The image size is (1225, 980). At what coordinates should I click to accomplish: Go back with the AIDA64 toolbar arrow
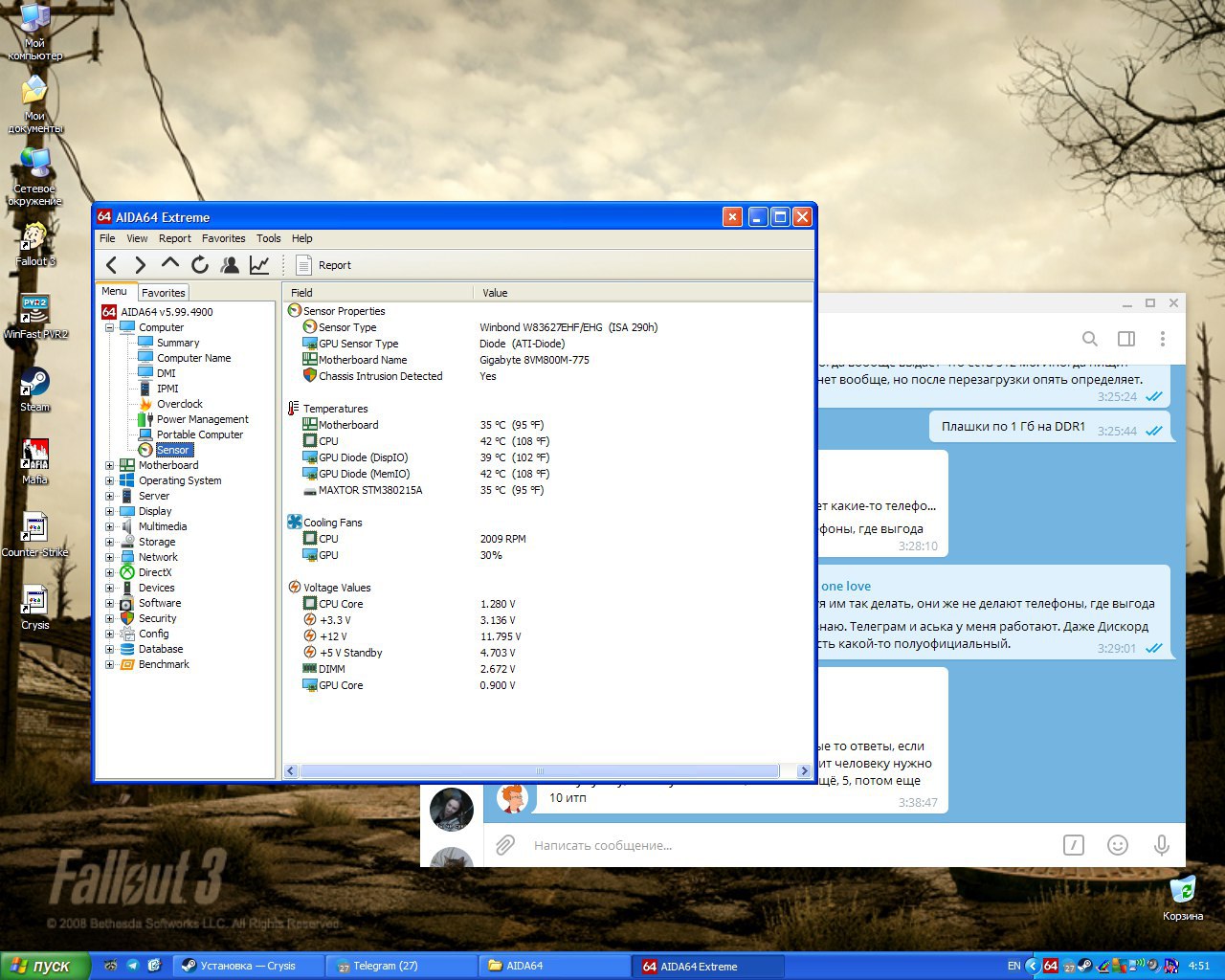coord(112,265)
